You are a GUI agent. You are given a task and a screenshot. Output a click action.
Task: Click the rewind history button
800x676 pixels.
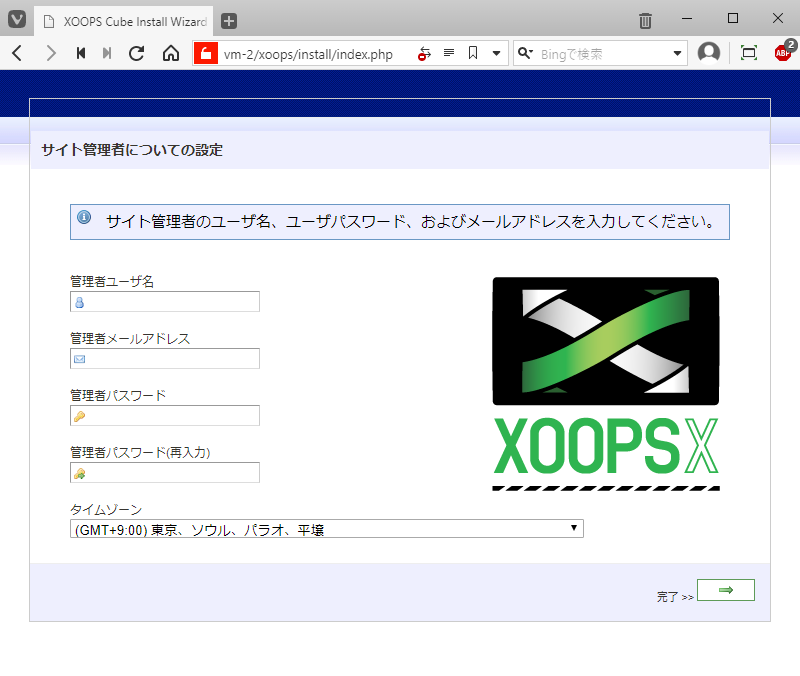[81, 53]
